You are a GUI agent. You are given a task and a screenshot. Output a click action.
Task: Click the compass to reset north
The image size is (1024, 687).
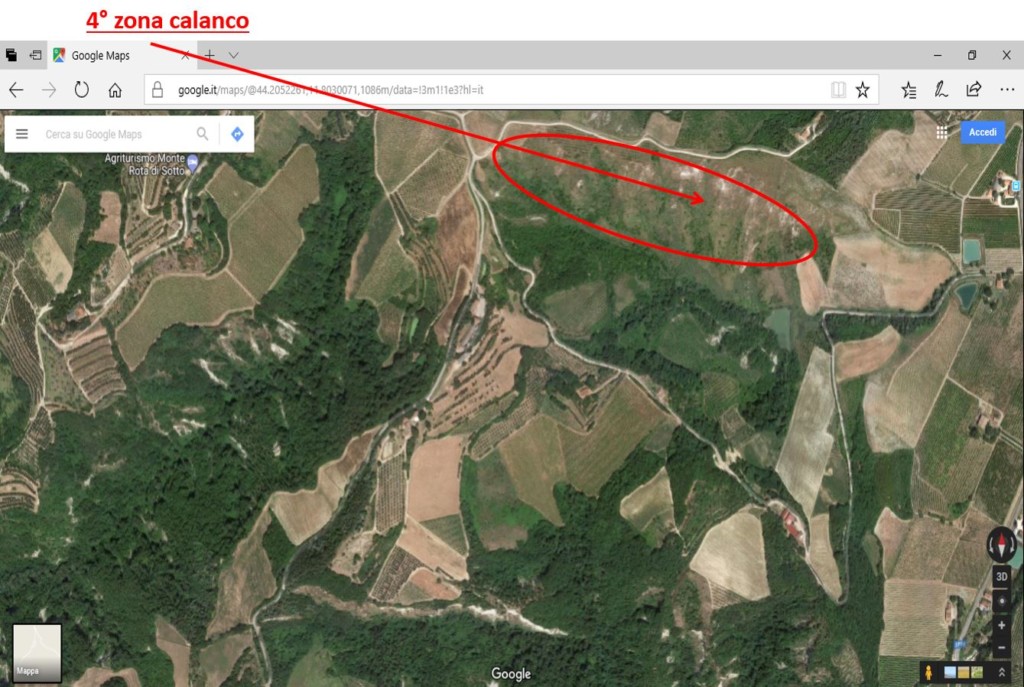click(1000, 544)
